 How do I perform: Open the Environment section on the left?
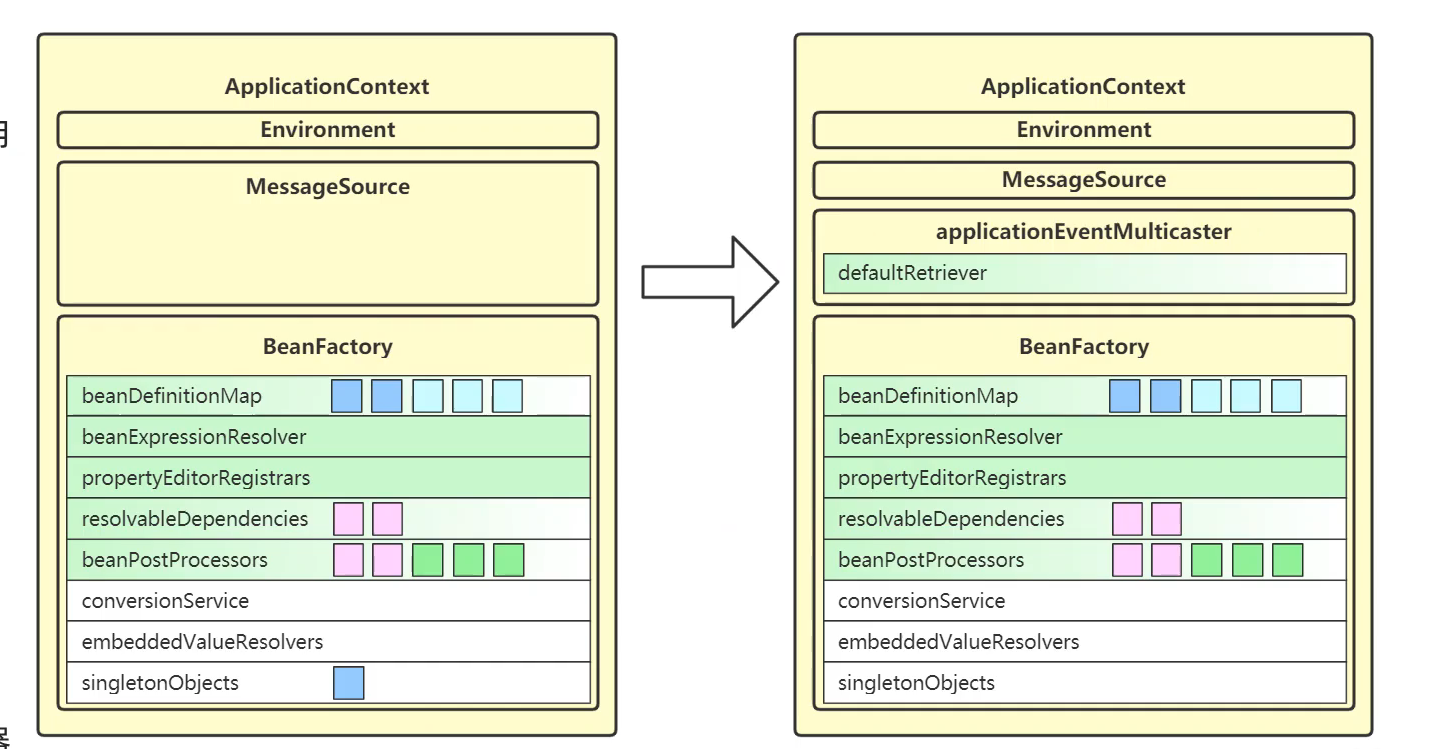(327, 129)
